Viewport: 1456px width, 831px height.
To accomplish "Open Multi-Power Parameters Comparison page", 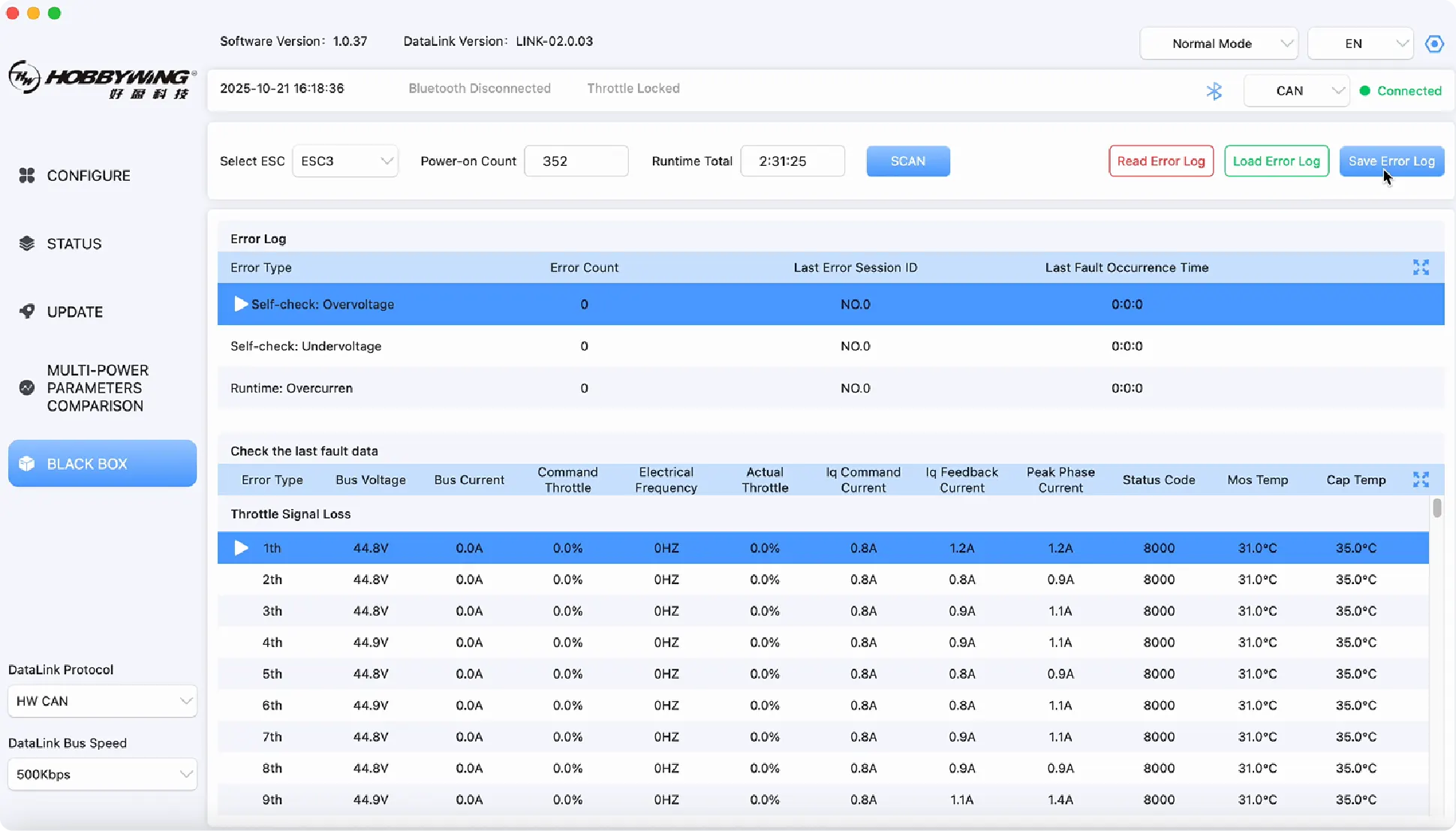I will pos(97,388).
